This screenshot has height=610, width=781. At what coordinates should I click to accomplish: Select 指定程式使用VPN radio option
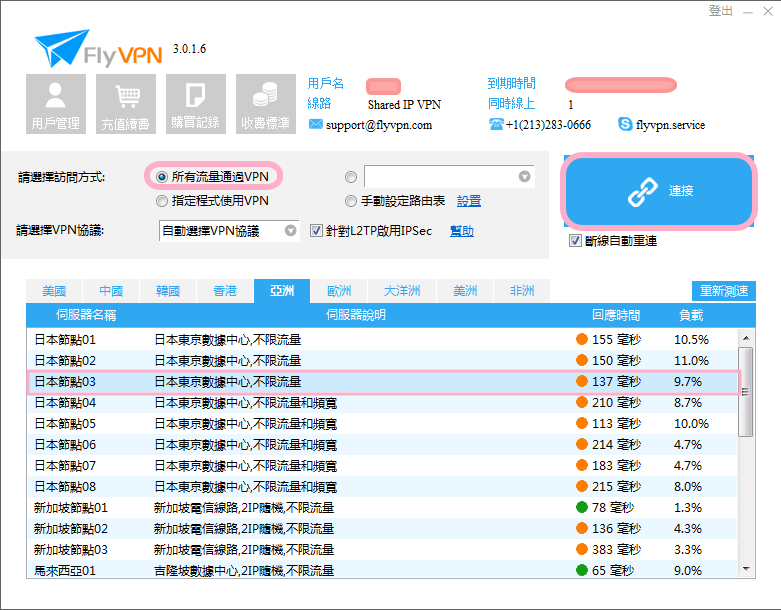coord(161,201)
